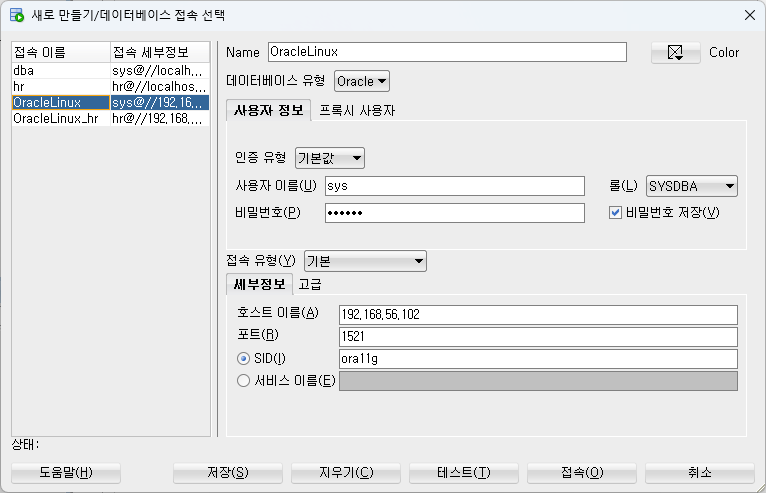The image size is (766, 493).
Task: Click the 접속 이름 column header
Action: tap(61, 52)
